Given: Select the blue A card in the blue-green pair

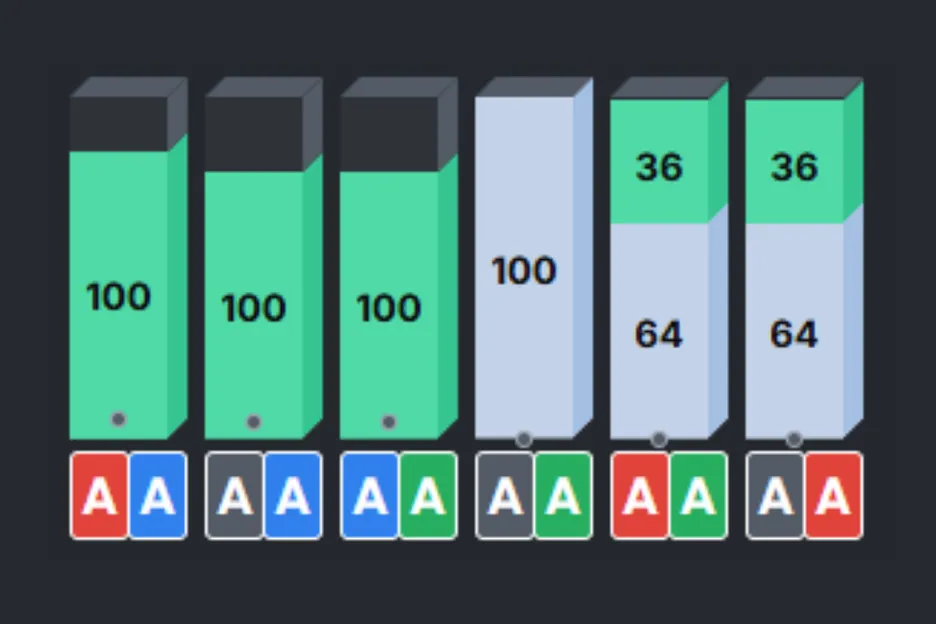Looking at the screenshot, I should point(370,496).
